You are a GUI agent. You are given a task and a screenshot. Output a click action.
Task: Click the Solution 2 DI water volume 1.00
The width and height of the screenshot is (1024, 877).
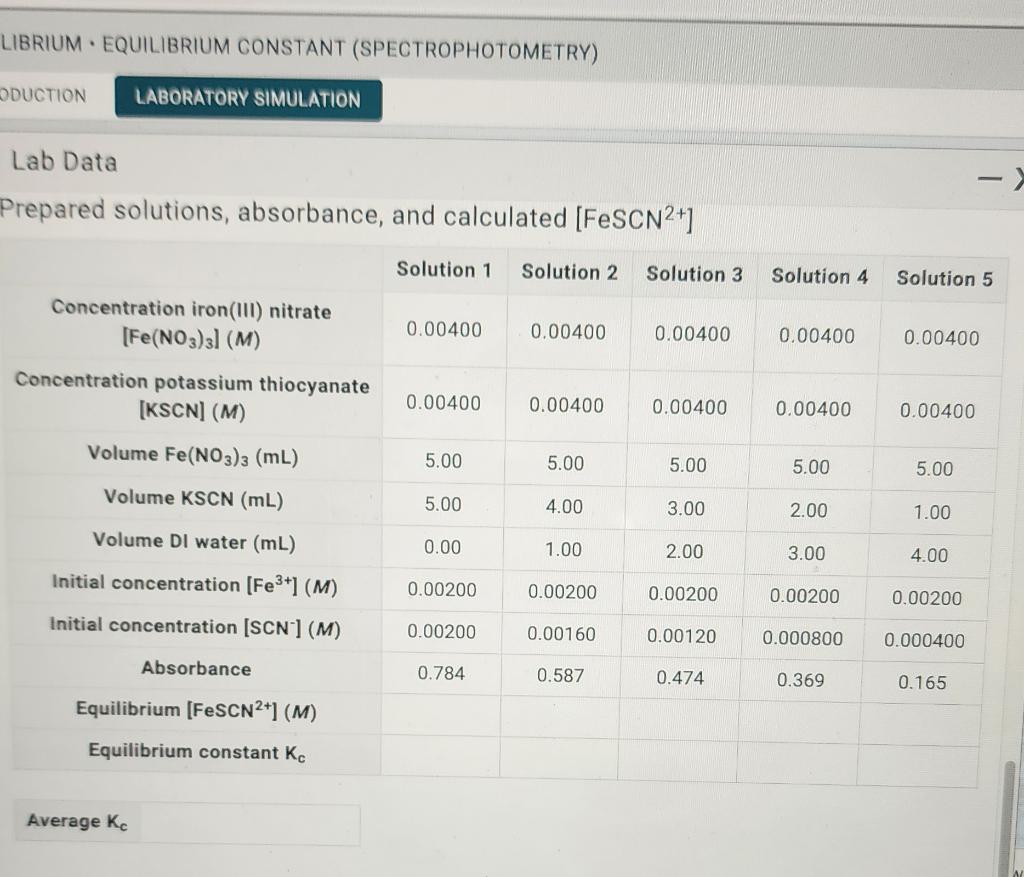click(x=561, y=548)
